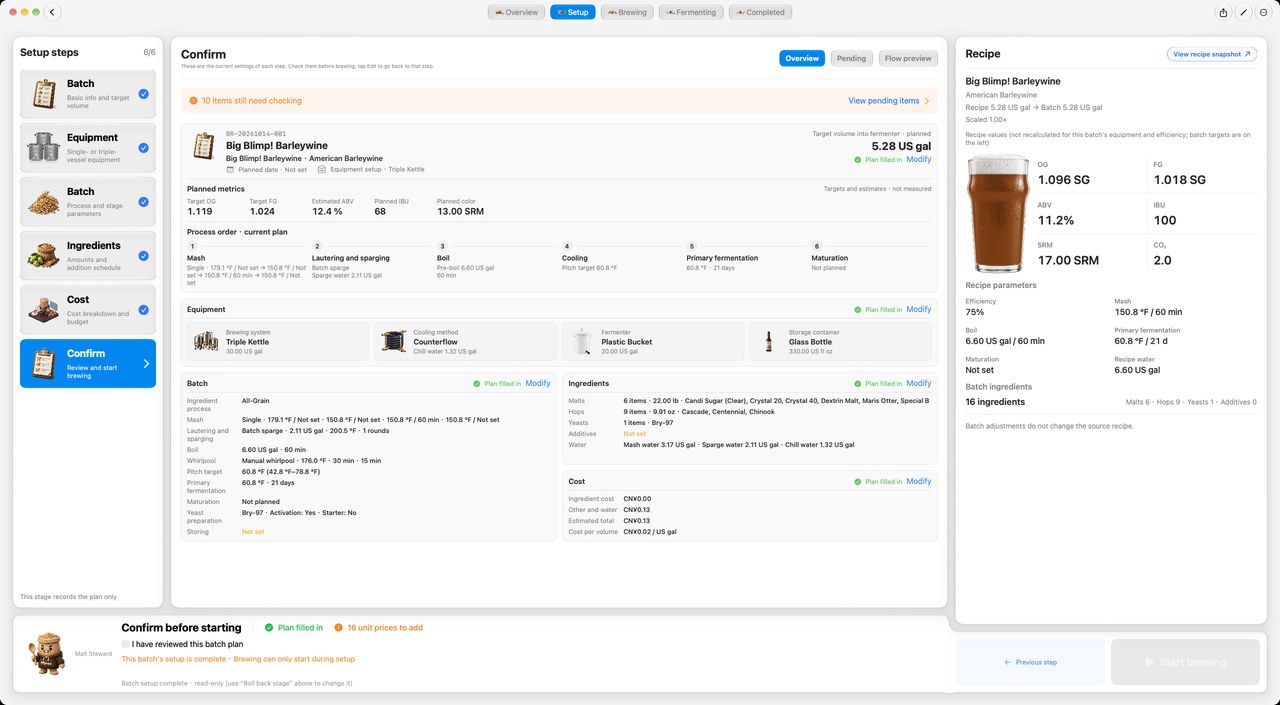Select the Overview view in the Confirm panel
This screenshot has height=705, width=1280.
(x=802, y=58)
